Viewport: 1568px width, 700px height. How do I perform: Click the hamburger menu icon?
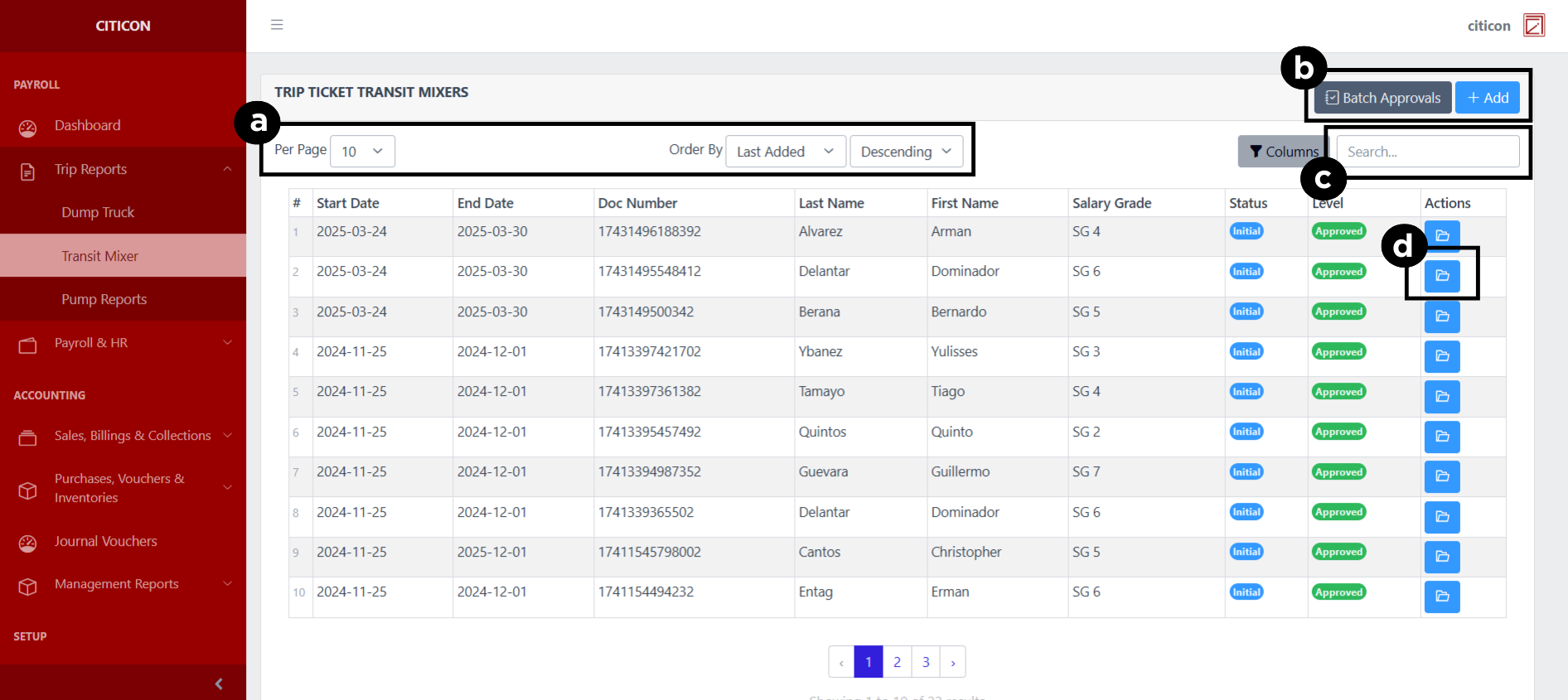pos(277,25)
